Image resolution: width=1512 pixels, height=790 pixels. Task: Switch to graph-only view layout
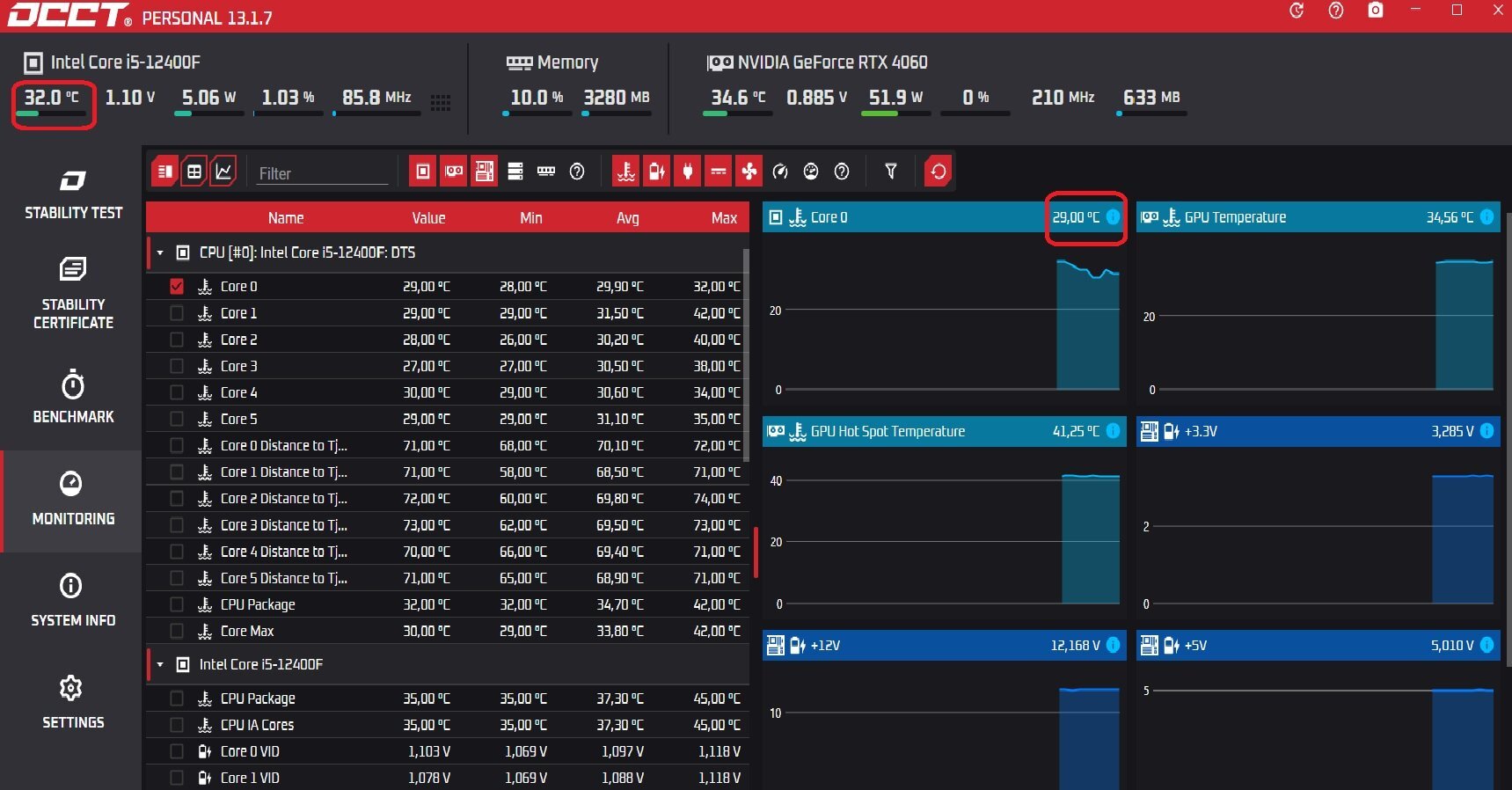coord(223,172)
